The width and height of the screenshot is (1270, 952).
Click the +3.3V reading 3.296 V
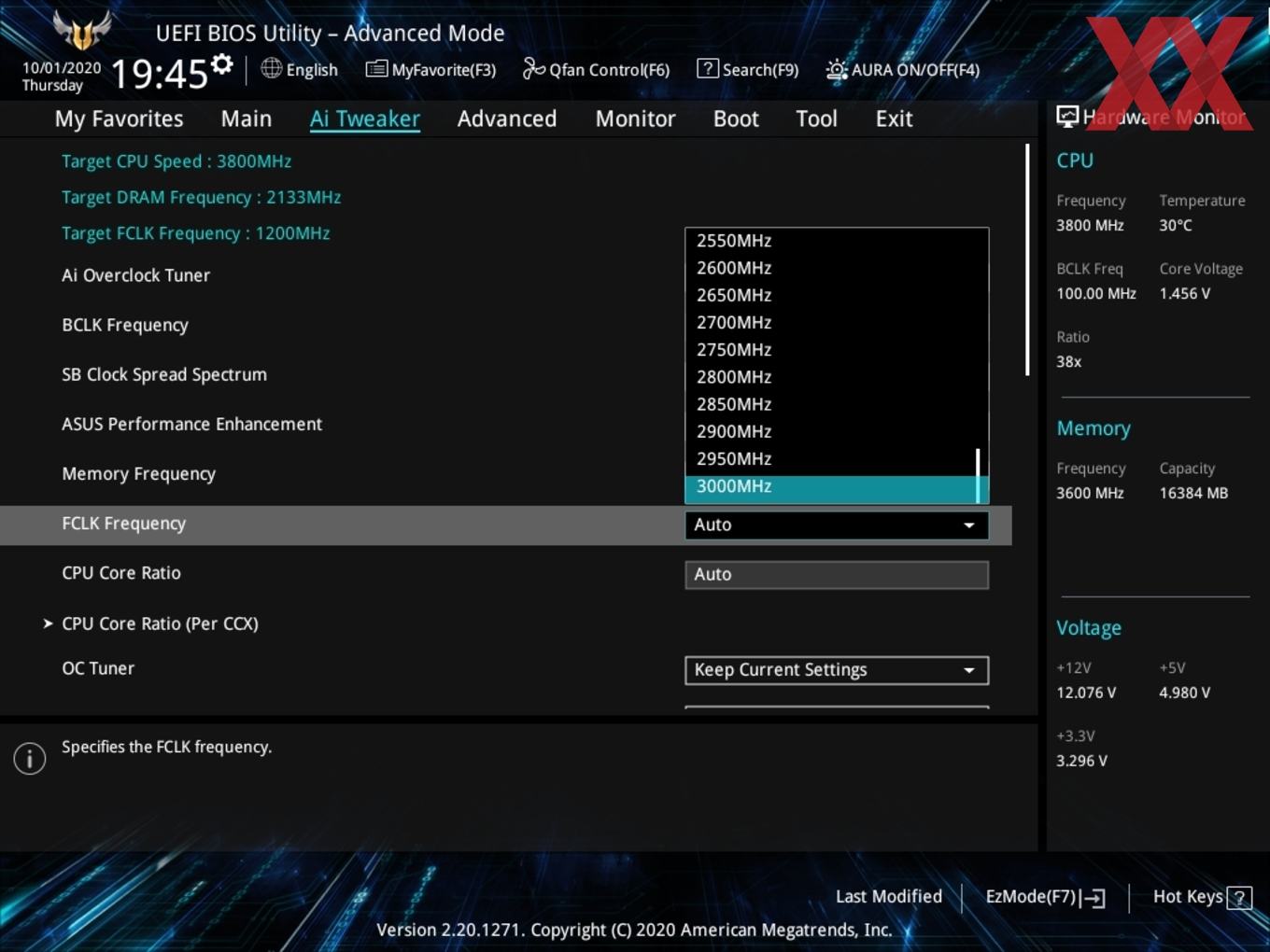[x=1081, y=762]
